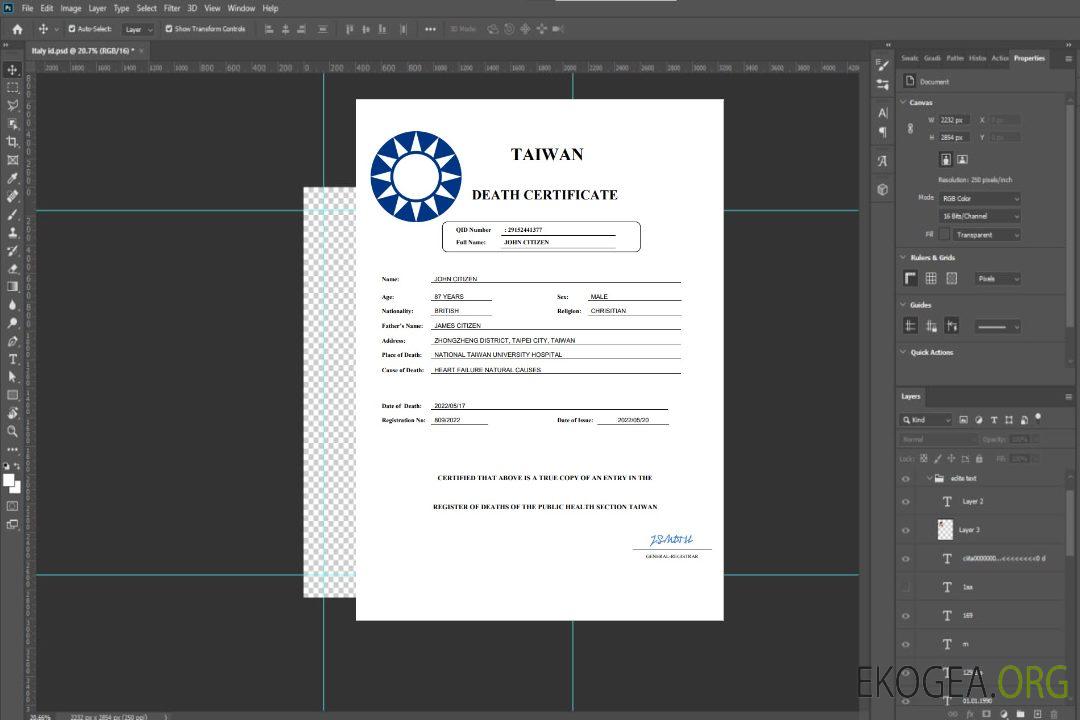Toggle the layer filter on/off switch
The image size is (1080, 720).
[x=1038, y=418]
